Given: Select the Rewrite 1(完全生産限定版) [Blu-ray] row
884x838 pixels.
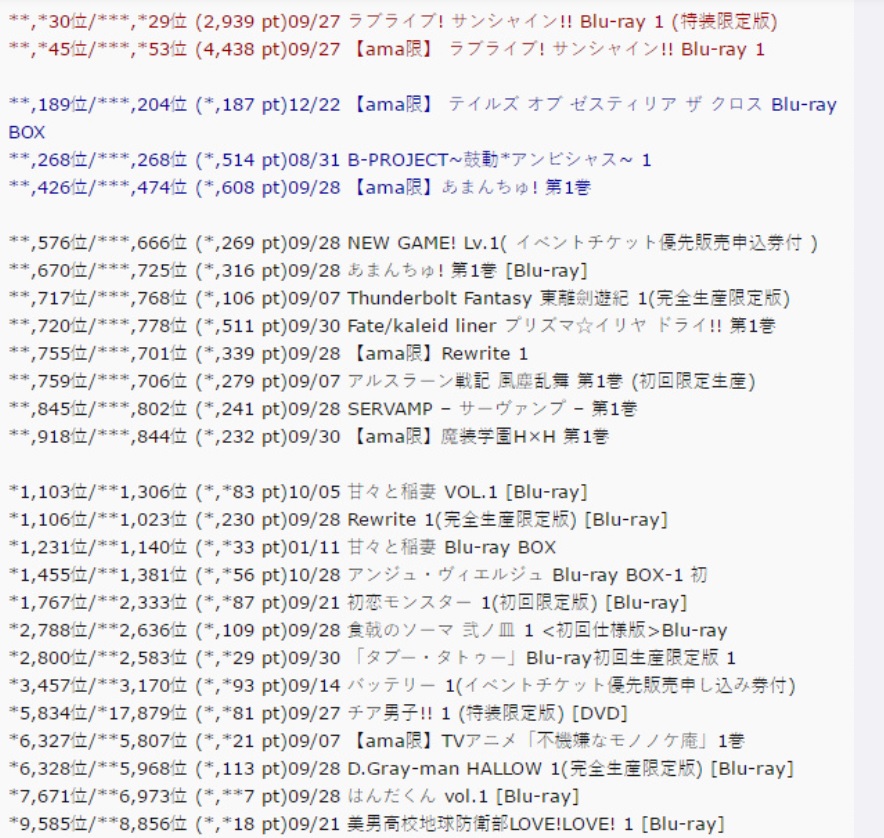Looking at the screenshot, I should 338,520.
